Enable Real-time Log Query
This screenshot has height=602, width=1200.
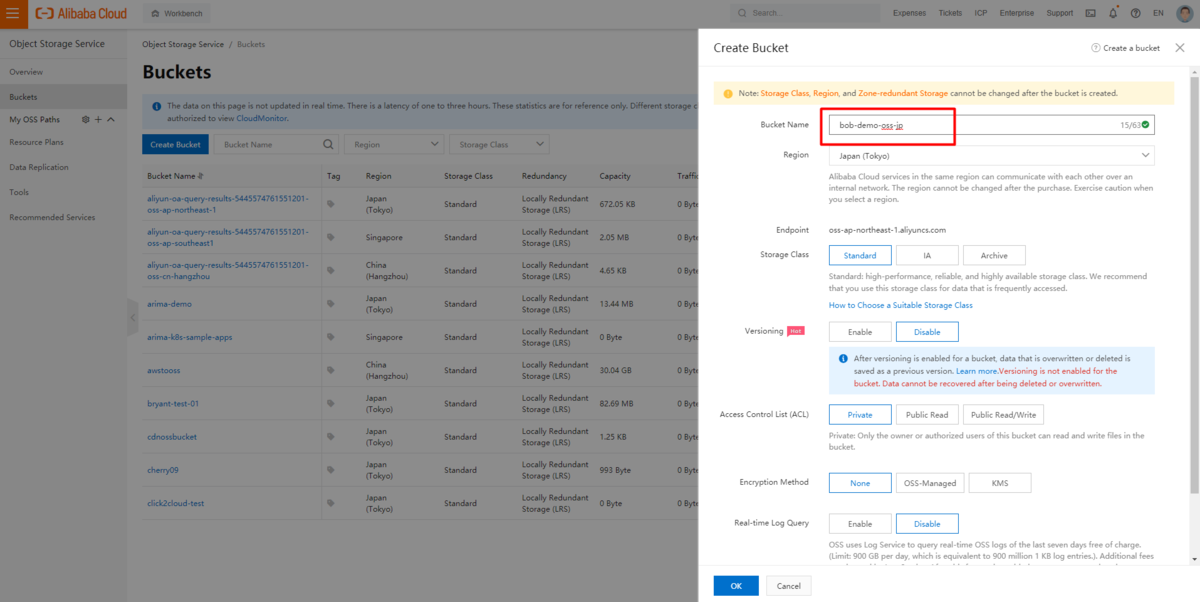click(860, 523)
